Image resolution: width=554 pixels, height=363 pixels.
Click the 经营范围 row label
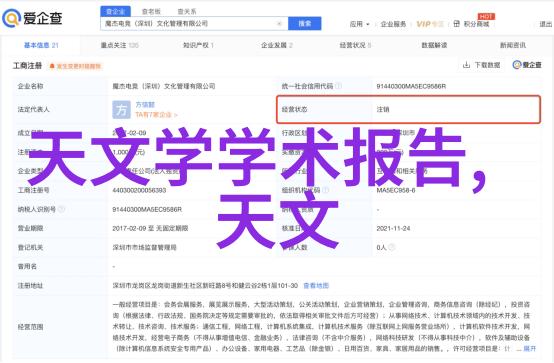click(x=30, y=327)
